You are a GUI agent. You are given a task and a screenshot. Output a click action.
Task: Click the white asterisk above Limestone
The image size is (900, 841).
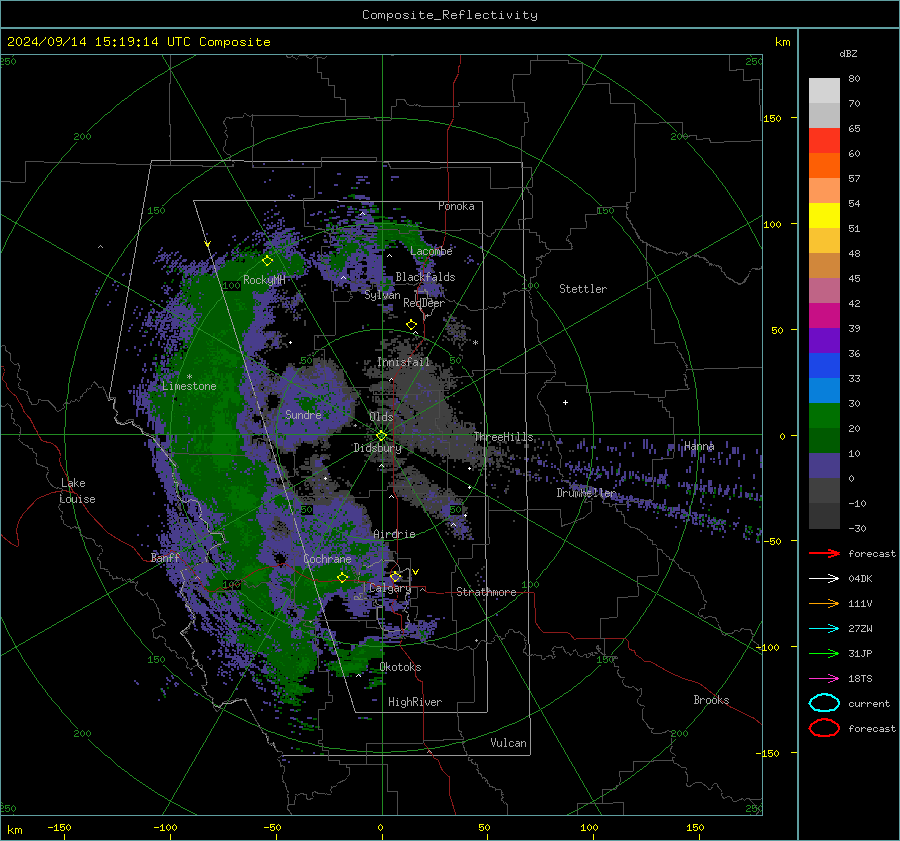coord(189,377)
